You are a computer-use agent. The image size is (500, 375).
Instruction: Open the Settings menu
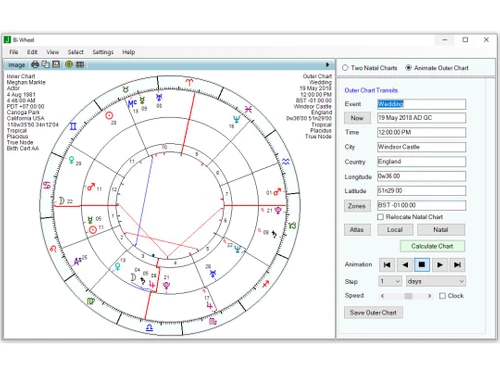point(103,52)
